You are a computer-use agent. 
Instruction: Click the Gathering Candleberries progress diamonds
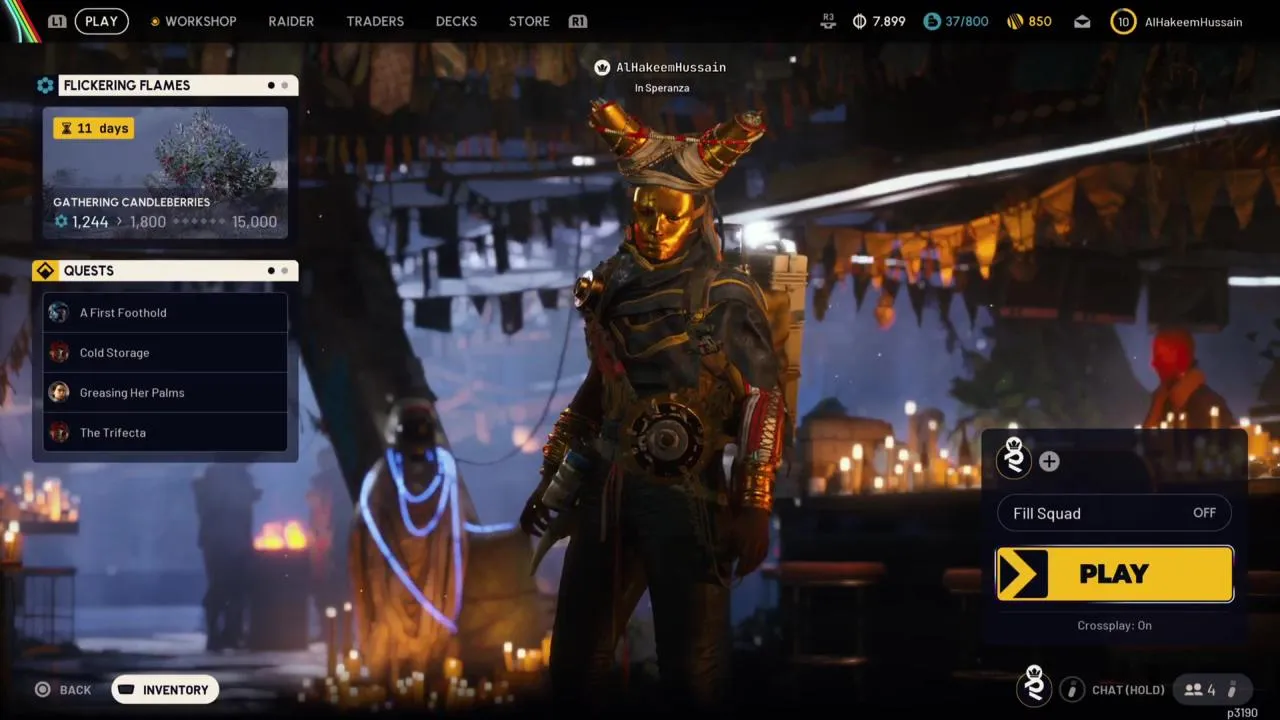tap(200, 222)
